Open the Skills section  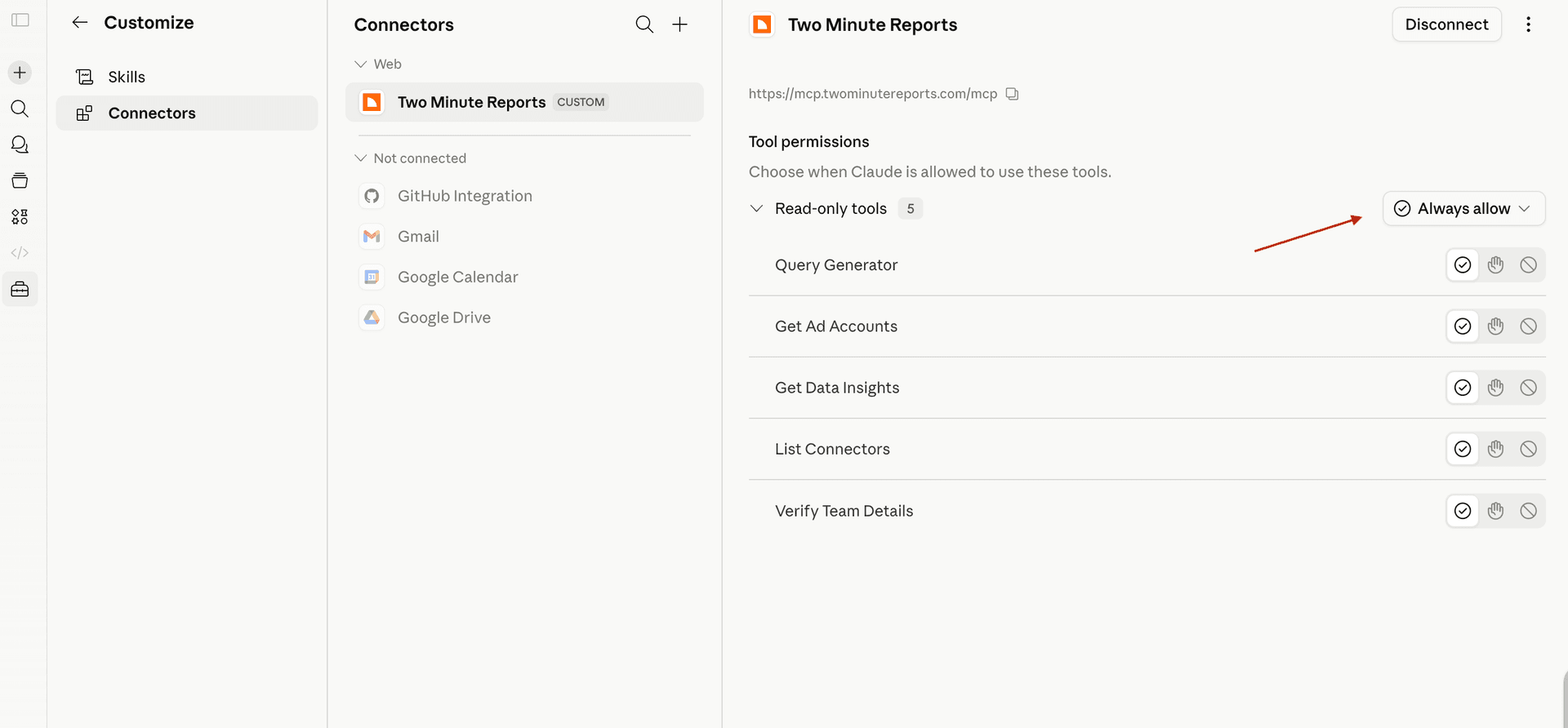(187, 77)
